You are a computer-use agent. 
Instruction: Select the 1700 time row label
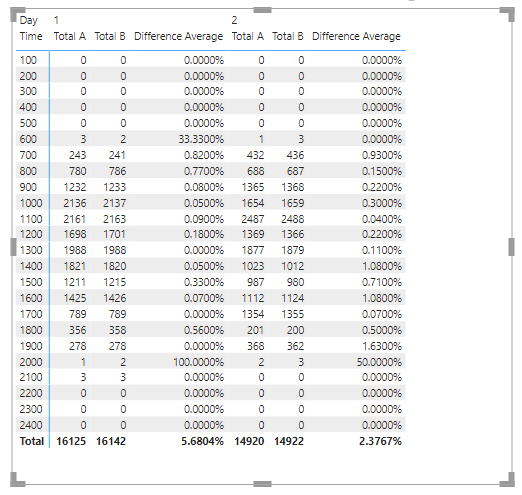point(31,314)
